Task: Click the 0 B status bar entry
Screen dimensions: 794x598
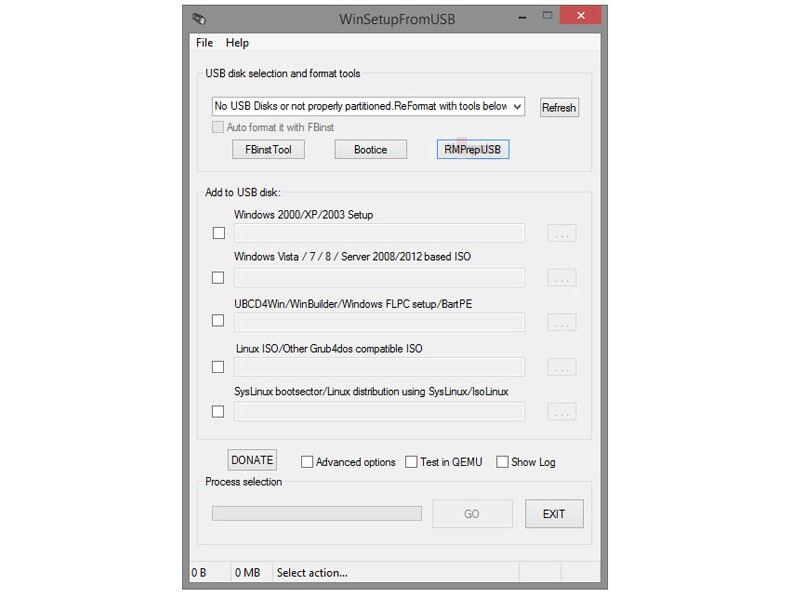Action: [x=199, y=573]
